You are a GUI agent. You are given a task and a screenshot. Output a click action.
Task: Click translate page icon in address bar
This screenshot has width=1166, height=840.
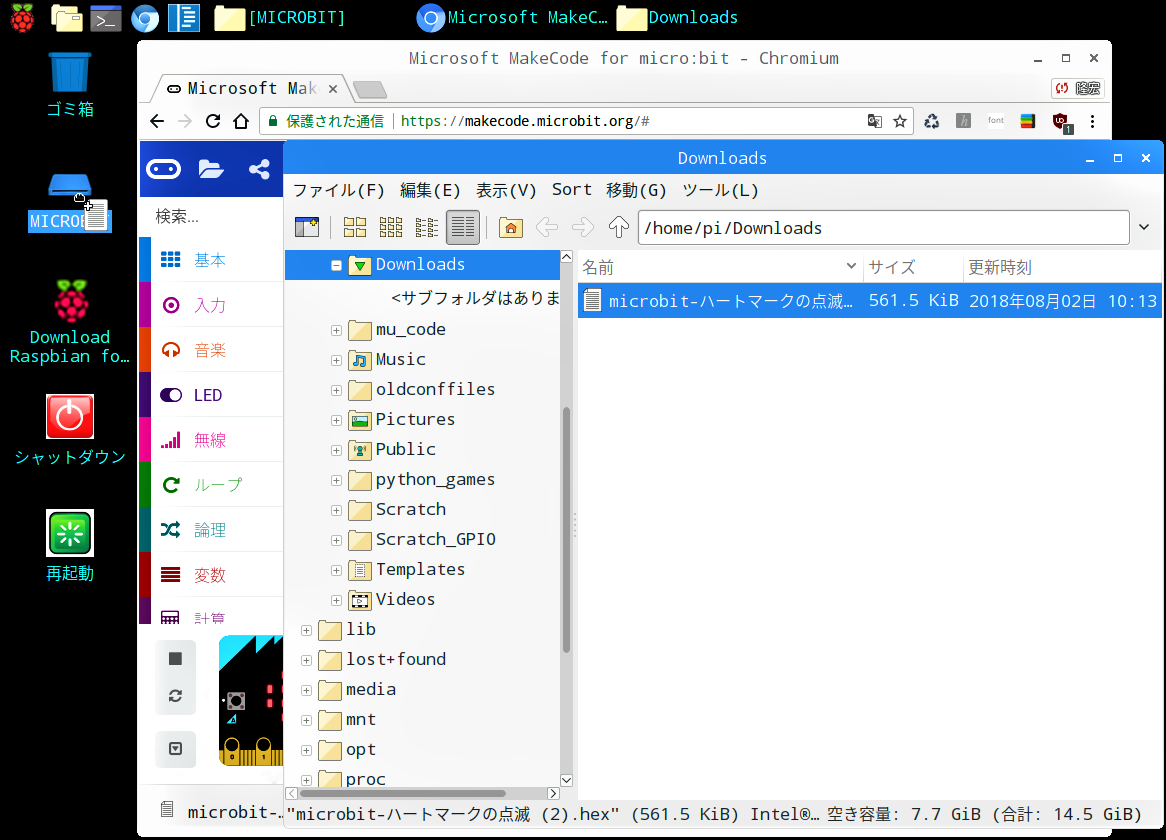pos(874,121)
